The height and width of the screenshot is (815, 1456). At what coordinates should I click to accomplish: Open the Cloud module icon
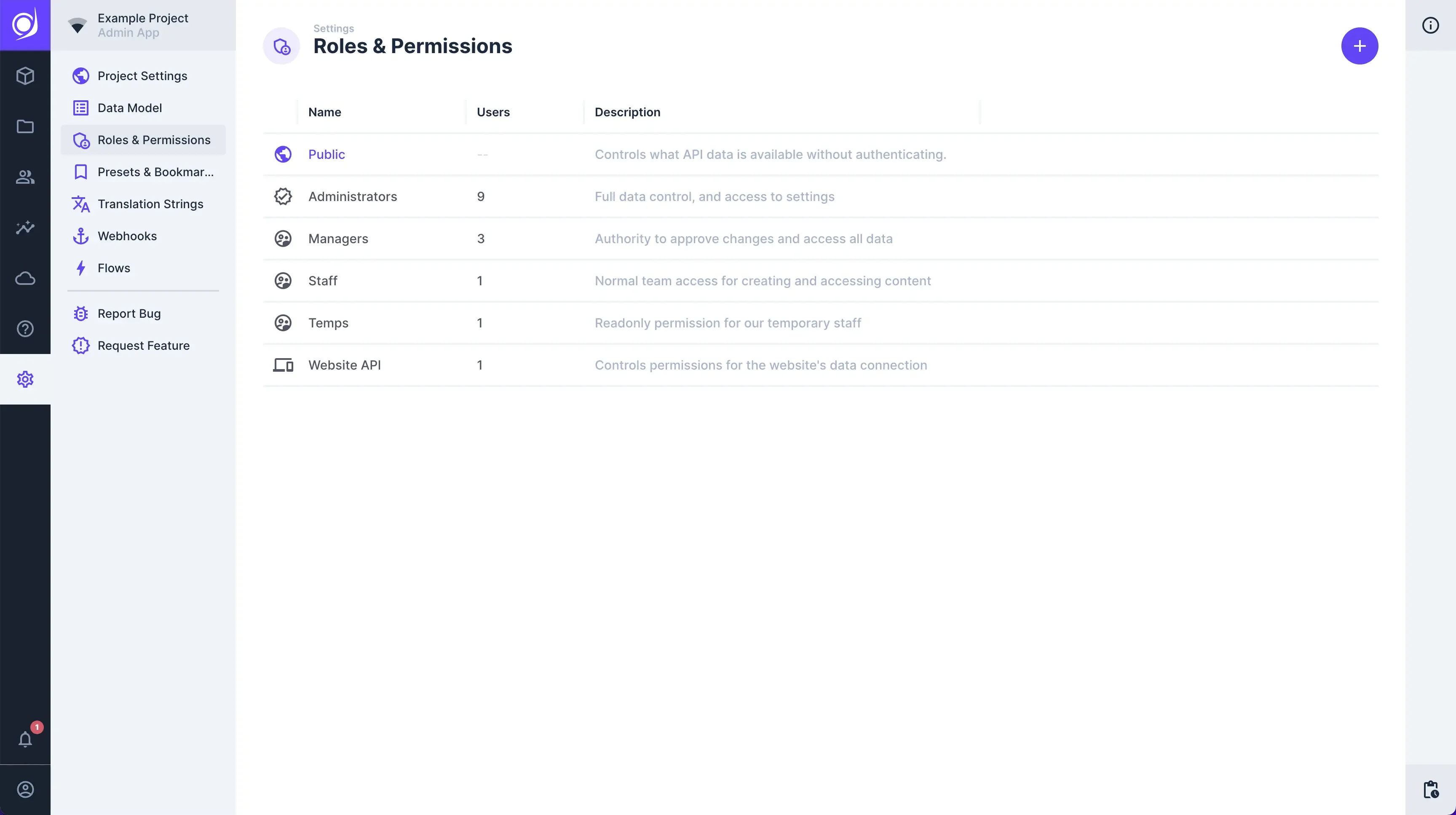coord(25,278)
